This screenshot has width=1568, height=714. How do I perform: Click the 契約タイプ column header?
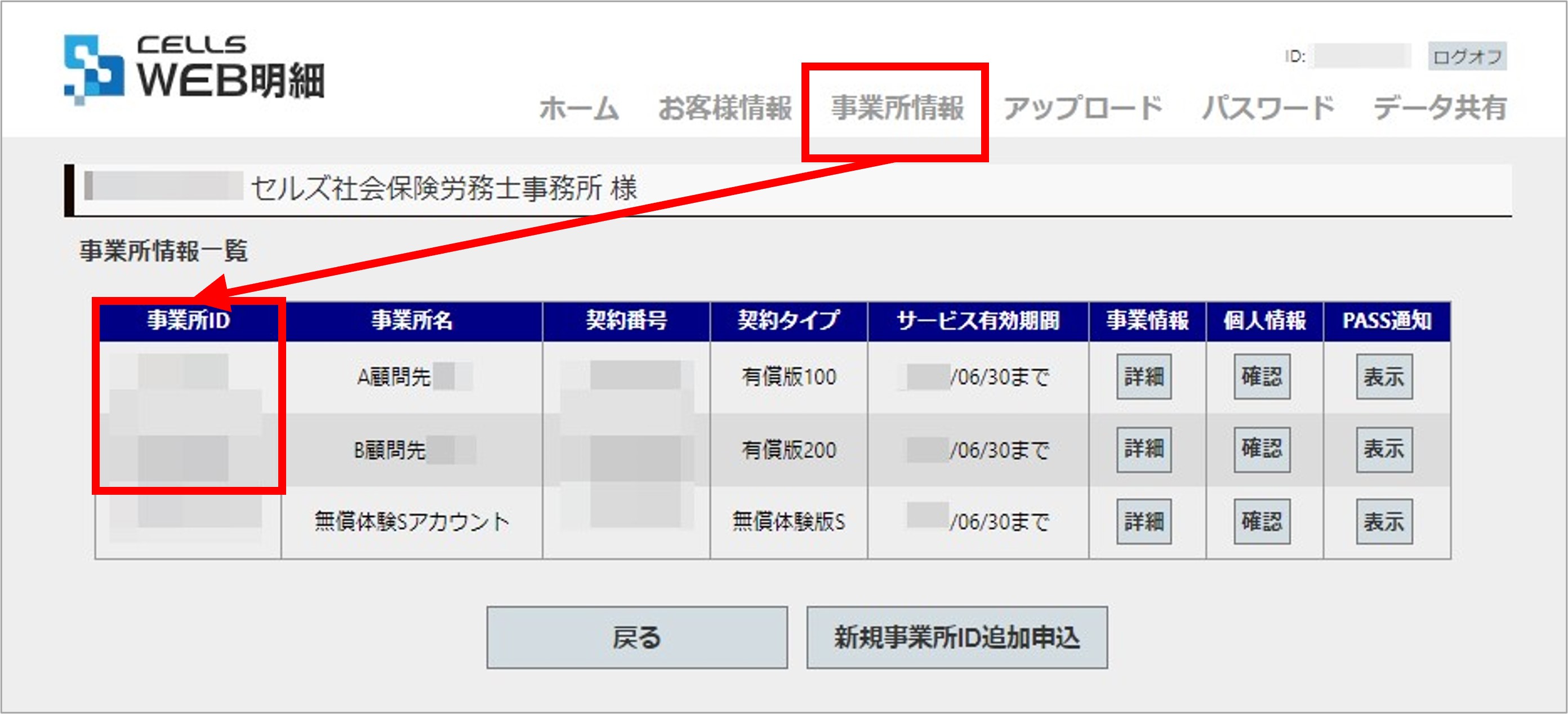[x=789, y=321]
